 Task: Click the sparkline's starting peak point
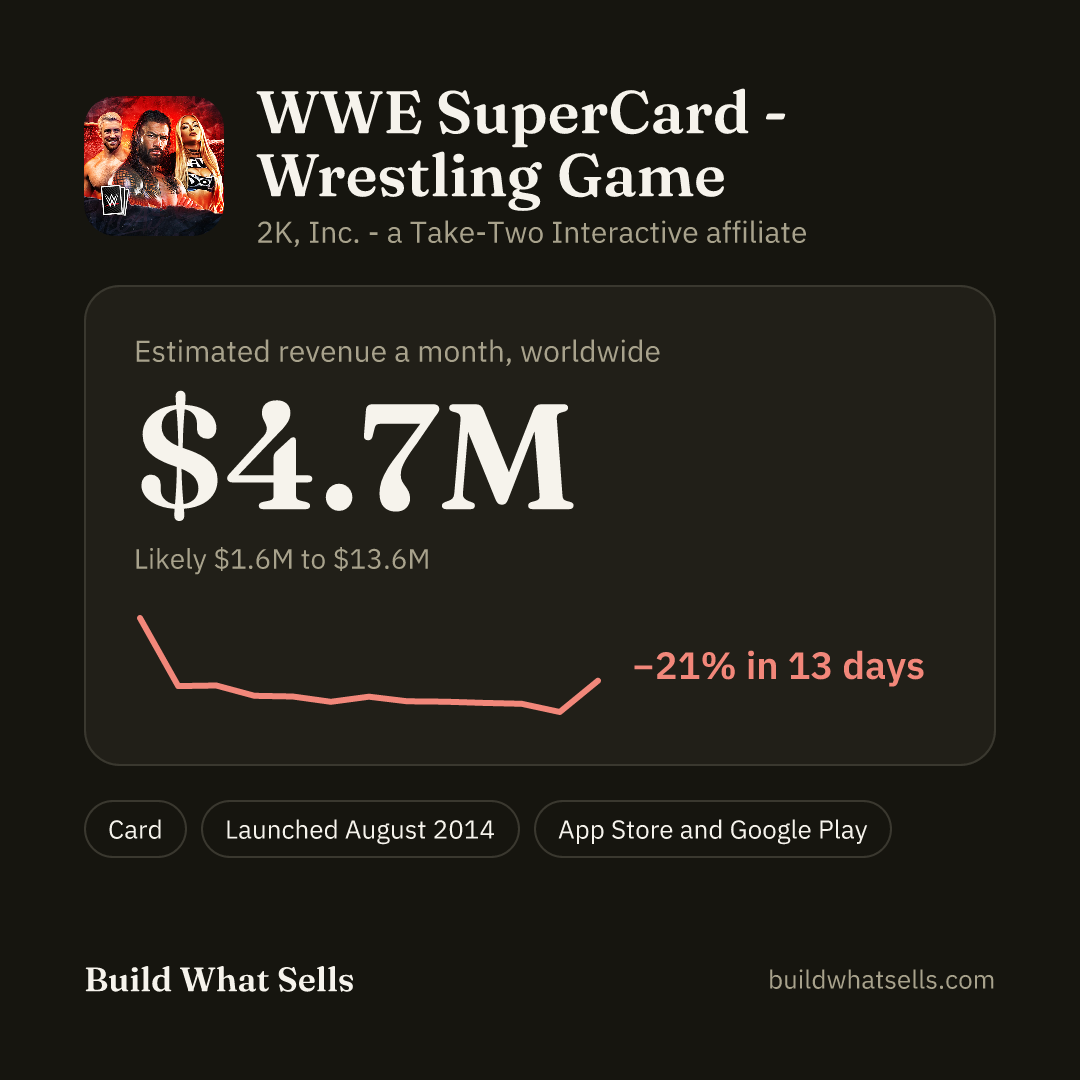[141, 618]
